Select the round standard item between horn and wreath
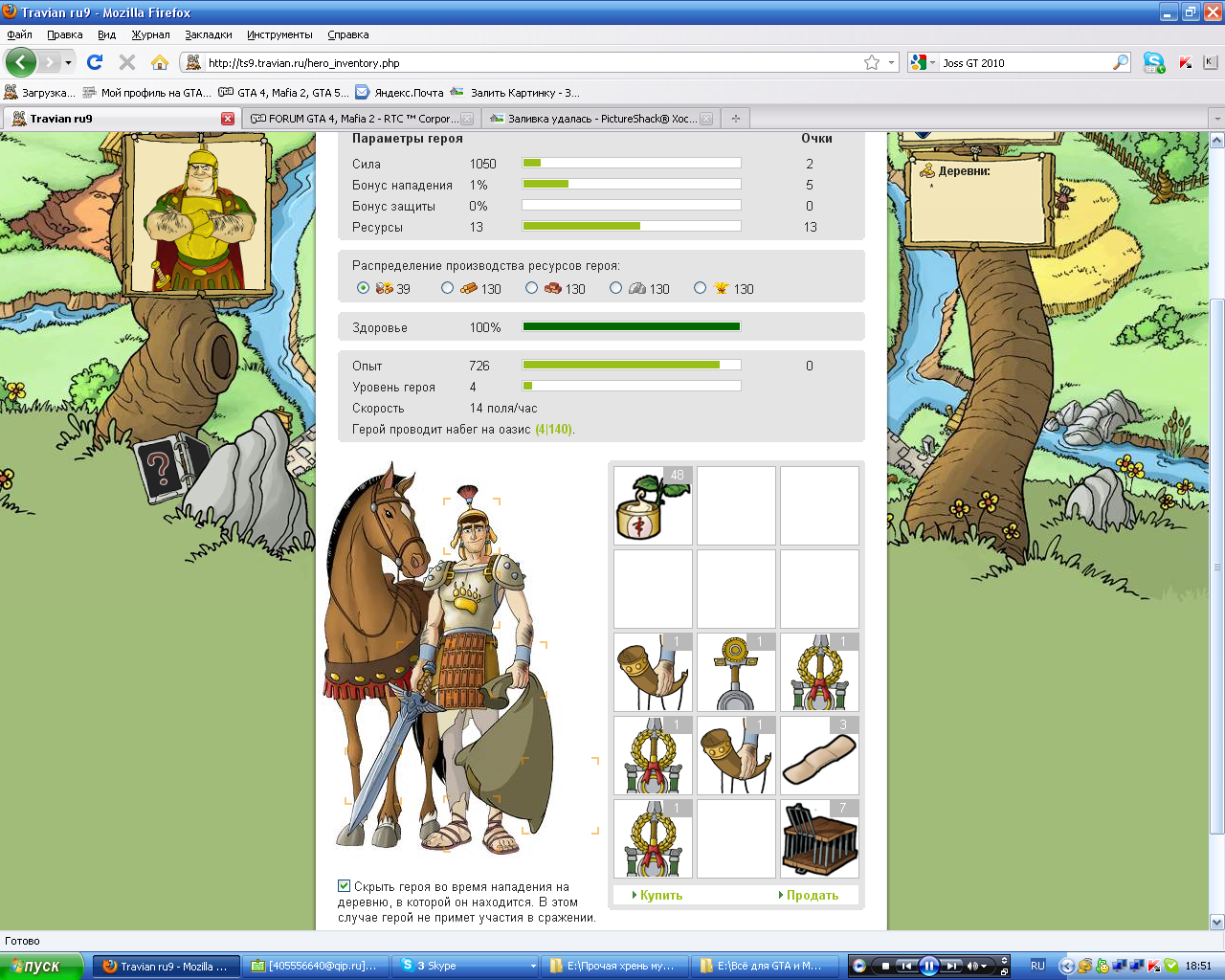The width and height of the screenshot is (1225, 980). point(736,672)
